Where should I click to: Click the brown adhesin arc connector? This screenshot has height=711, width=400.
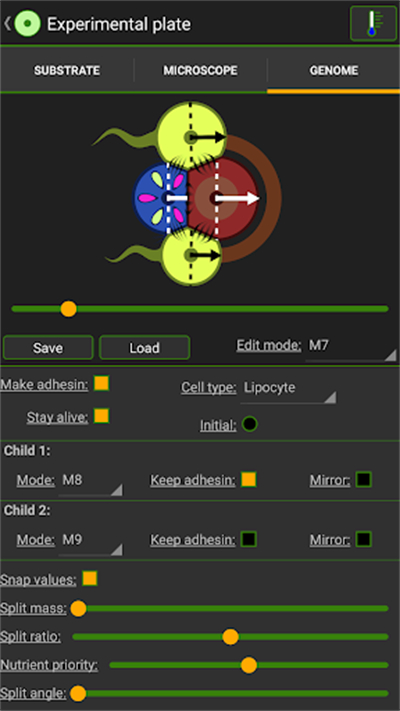[271, 198]
